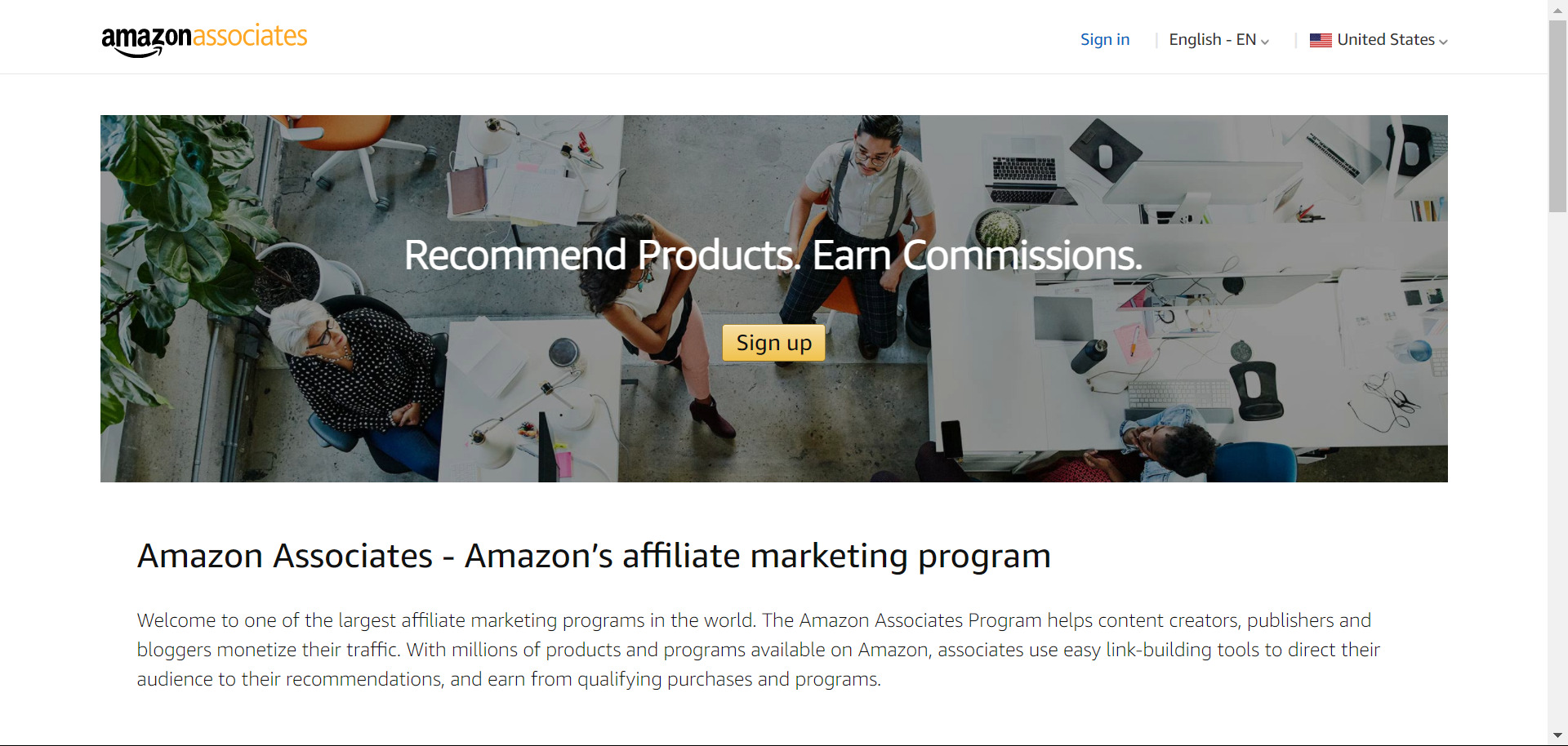This screenshot has height=746, width=1568.
Task: Click the scrollbar down arrow
Action: click(1557, 736)
